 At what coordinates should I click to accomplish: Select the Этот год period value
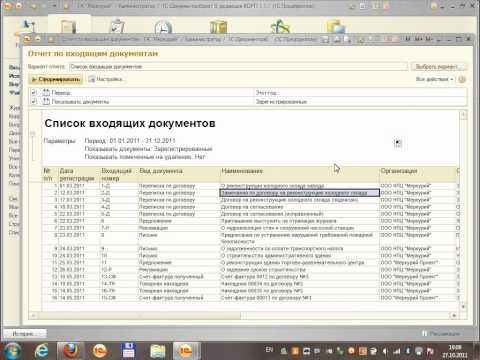point(266,92)
